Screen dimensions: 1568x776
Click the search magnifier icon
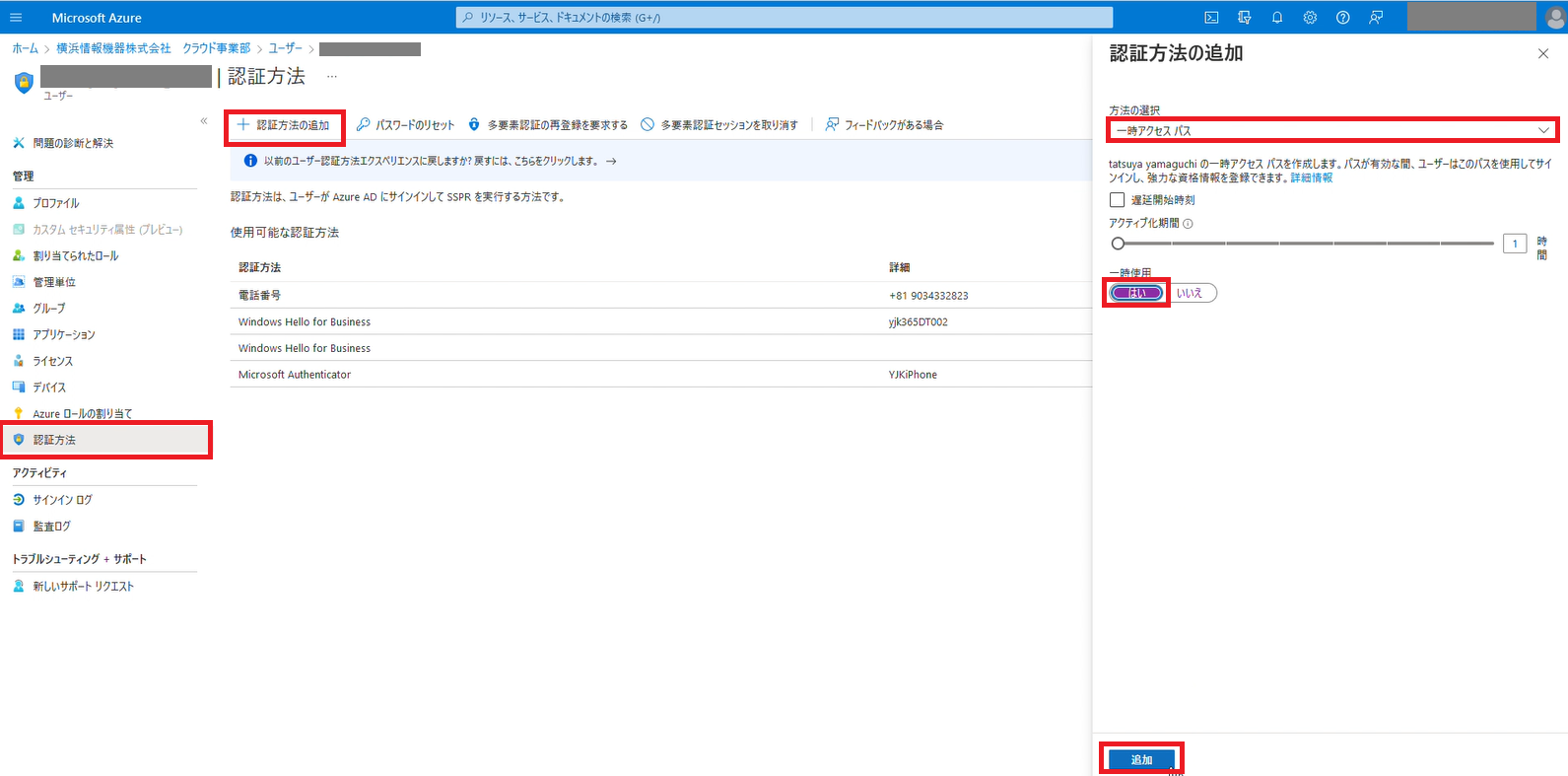point(468,18)
